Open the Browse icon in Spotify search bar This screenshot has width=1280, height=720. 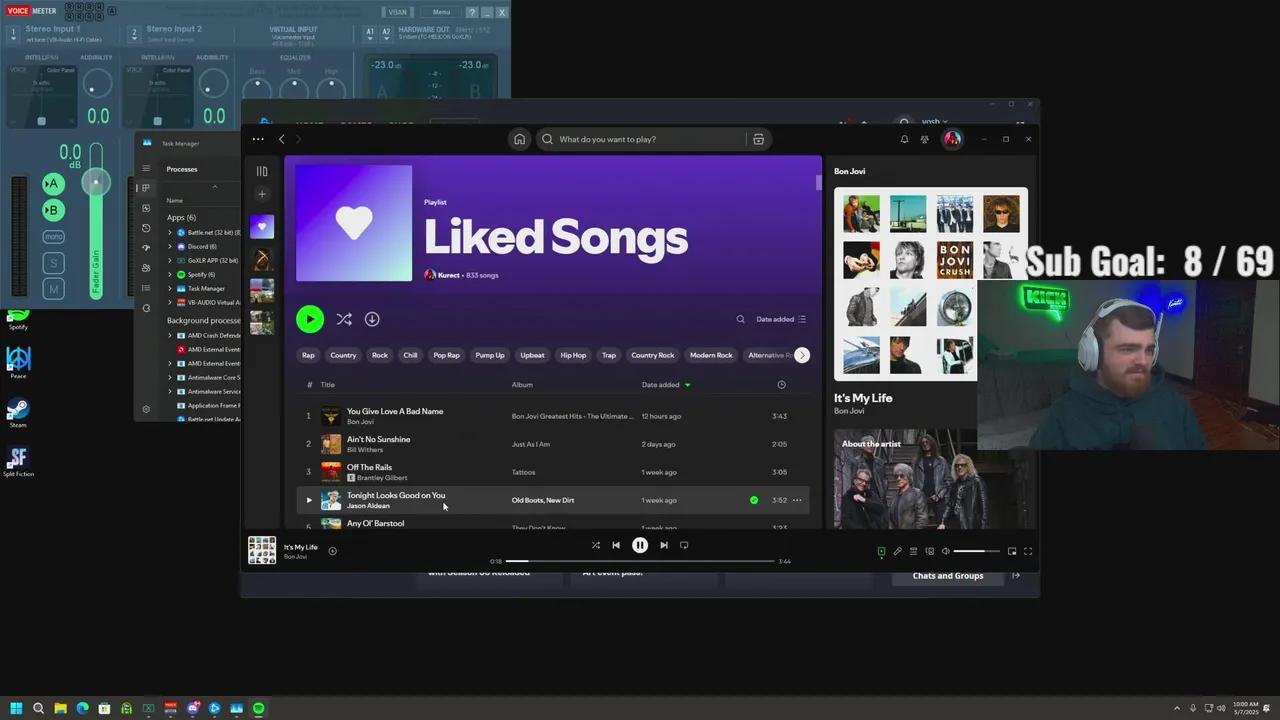[x=758, y=139]
